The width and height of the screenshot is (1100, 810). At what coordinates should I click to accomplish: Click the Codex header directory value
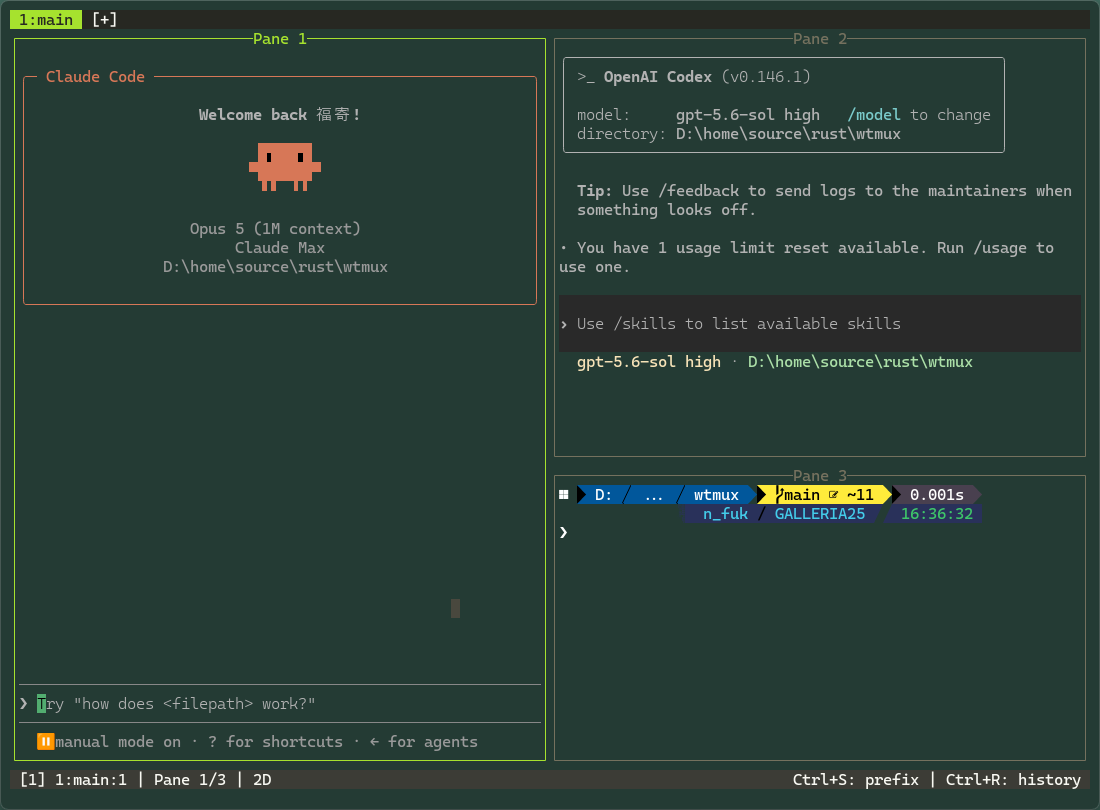tap(788, 133)
